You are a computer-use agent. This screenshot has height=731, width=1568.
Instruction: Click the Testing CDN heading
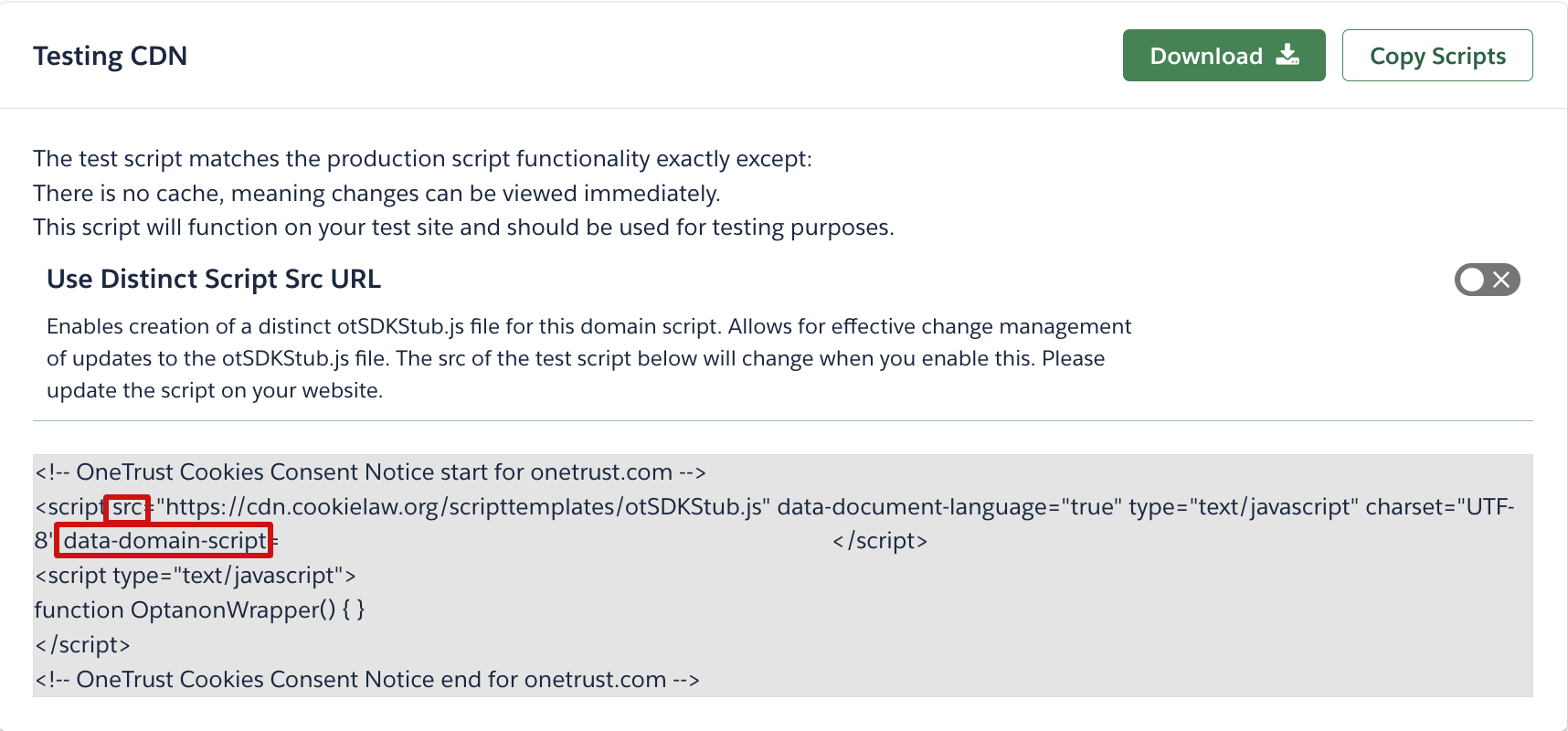coord(111,56)
